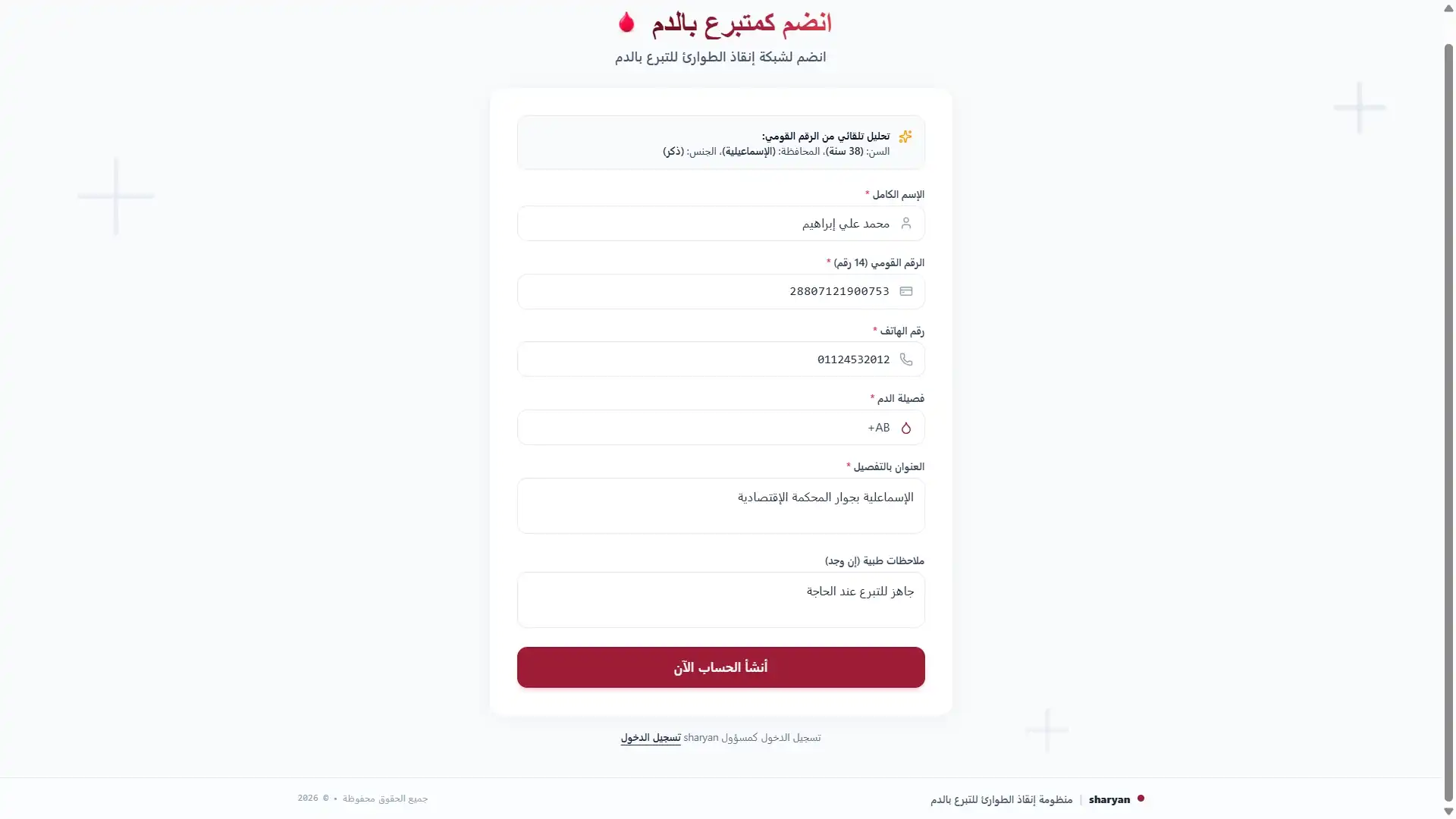The height and width of the screenshot is (819, 1456).
Task: Click أنشأ الحساب الآن button
Action: pos(720,667)
